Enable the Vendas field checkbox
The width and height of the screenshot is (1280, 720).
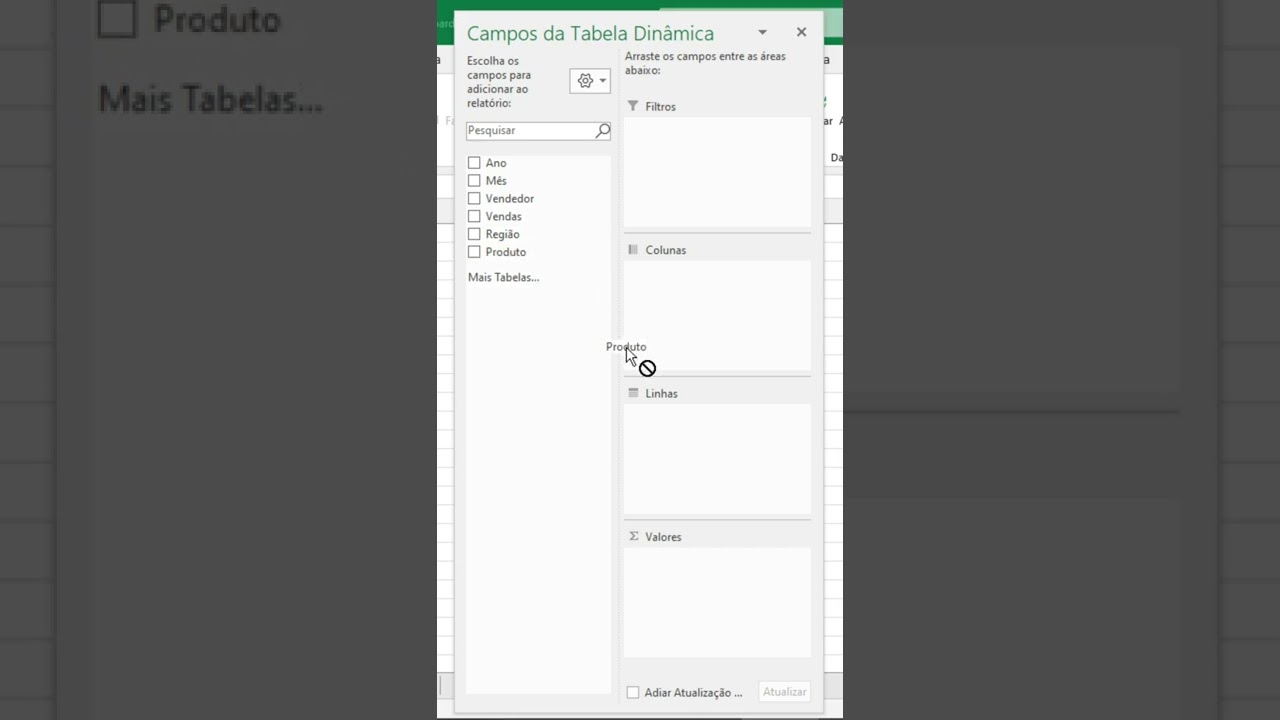click(x=474, y=216)
